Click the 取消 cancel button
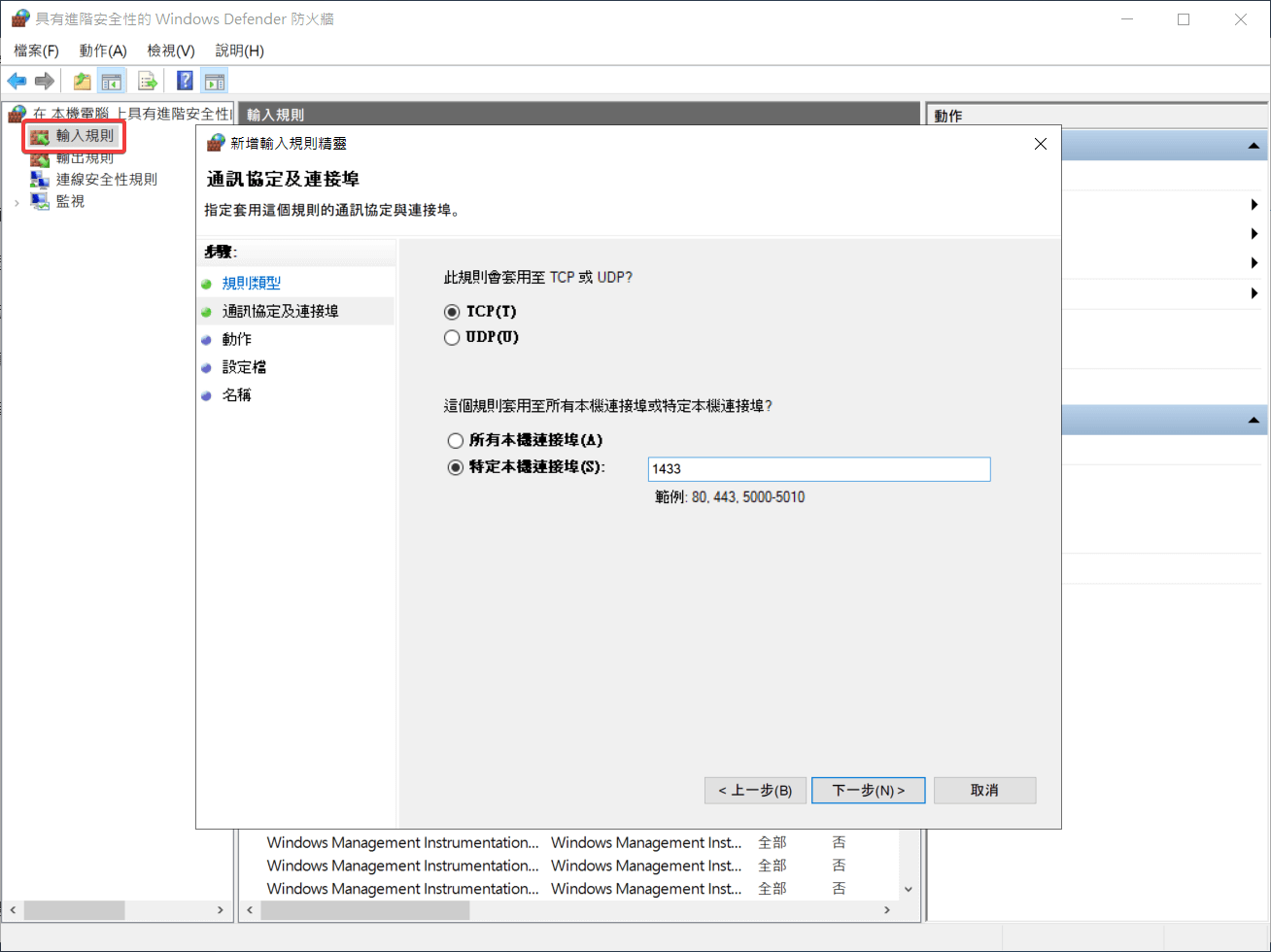This screenshot has height=952, width=1271. point(984,791)
